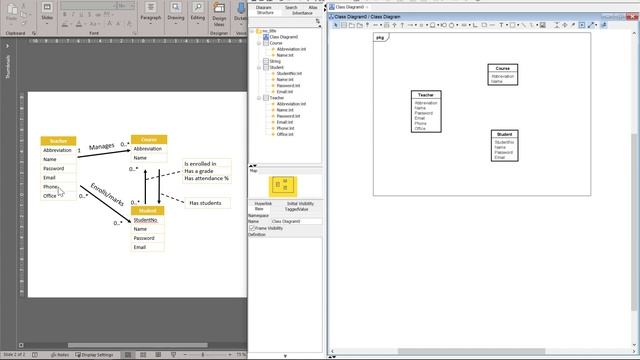Switch to the Search tab
Image resolution: width=640 pixels, height=360 pixels.
click(x=291, y=8)
